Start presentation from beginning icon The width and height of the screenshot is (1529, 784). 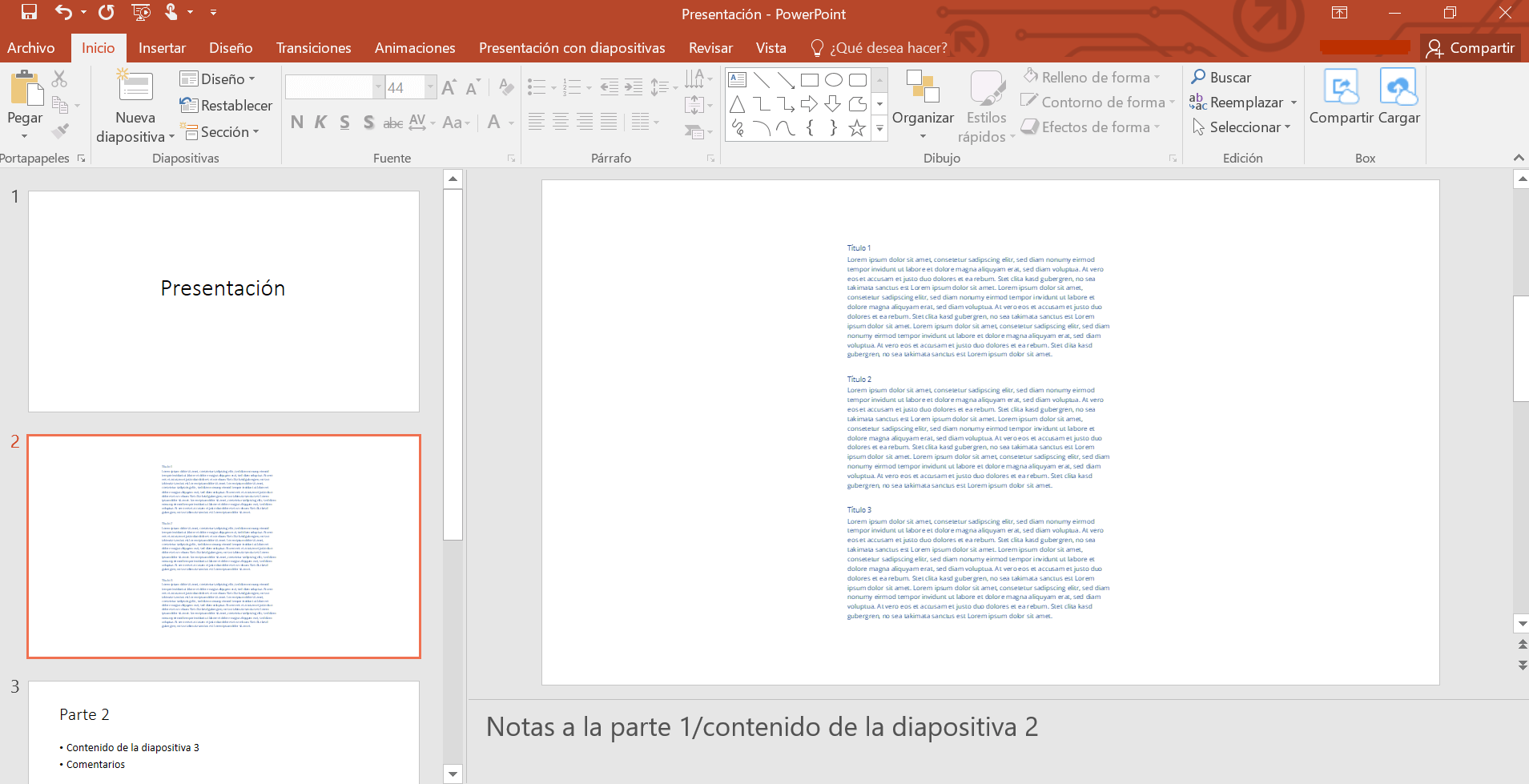[x=141, y=12]
